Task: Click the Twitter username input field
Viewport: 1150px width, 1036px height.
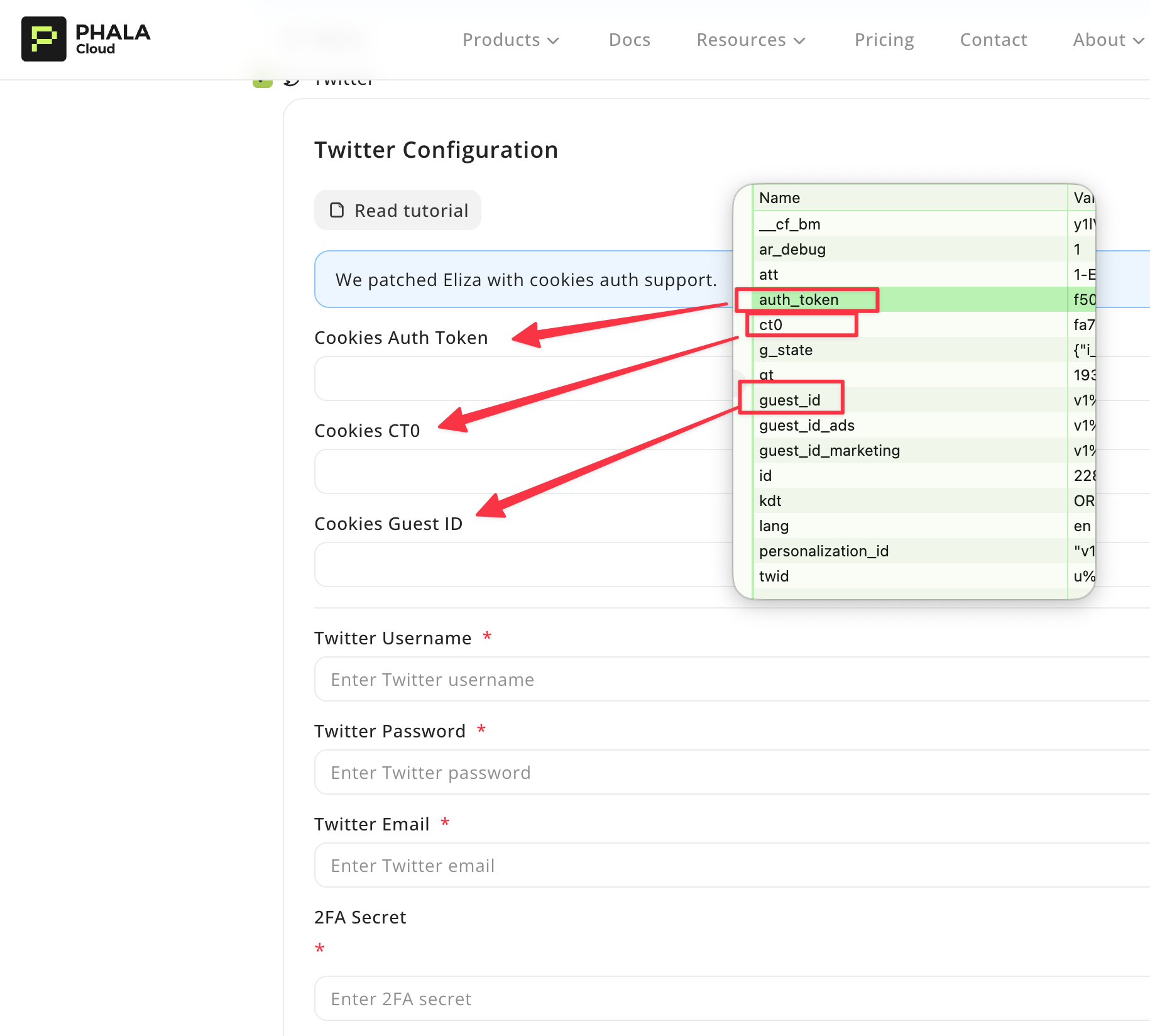Action: [732, 679]
